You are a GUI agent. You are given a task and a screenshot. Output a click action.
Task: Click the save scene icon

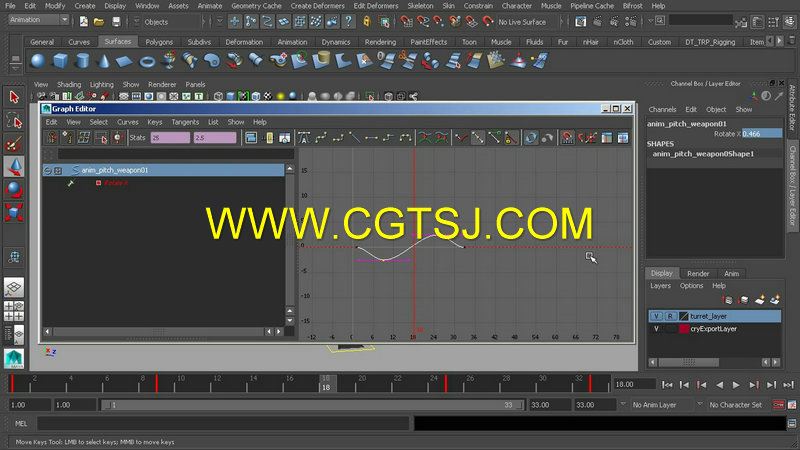pos(116,22)
